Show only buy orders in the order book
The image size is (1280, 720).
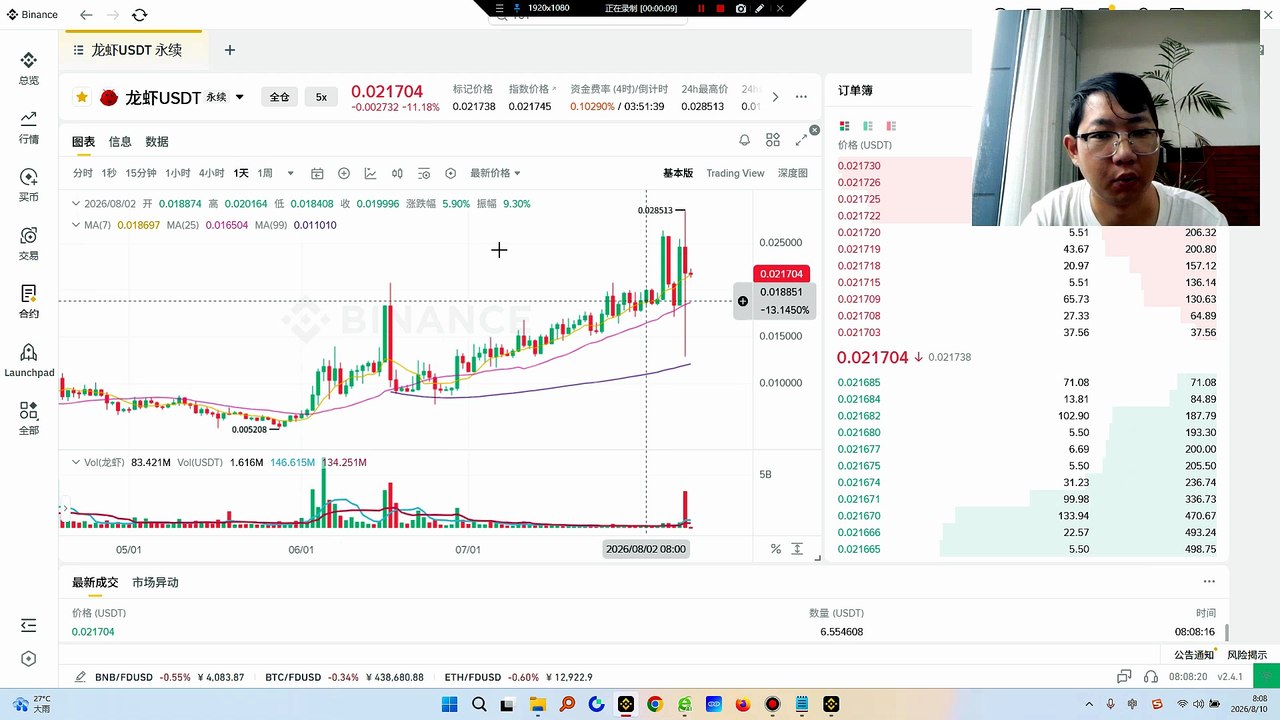coord(868,126)
